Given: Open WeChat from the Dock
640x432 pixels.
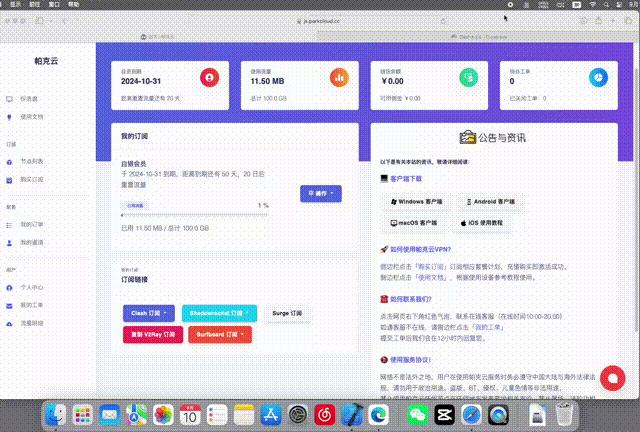Looking at the screenshot, I should coord(418,413).
